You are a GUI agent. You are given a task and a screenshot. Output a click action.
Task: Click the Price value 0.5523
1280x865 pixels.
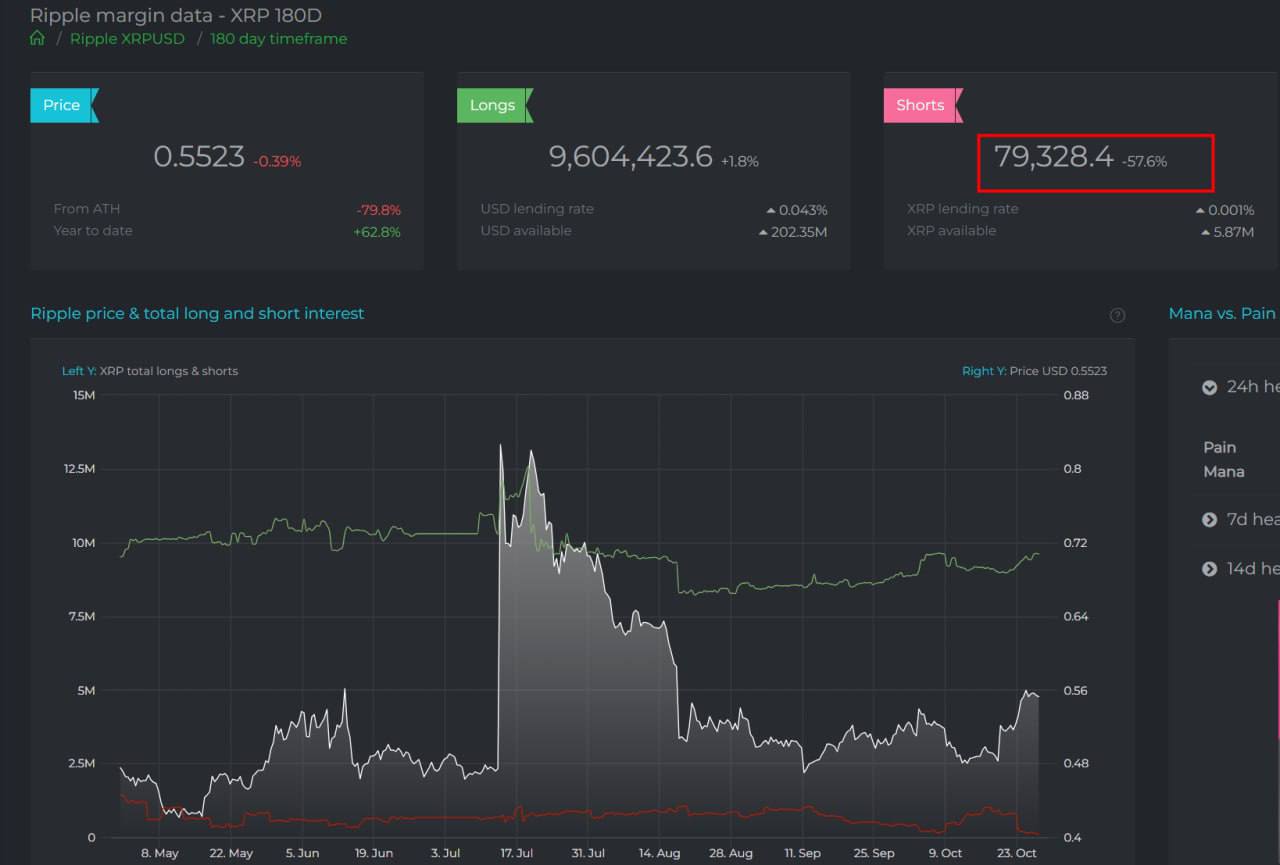pos(199,156)
